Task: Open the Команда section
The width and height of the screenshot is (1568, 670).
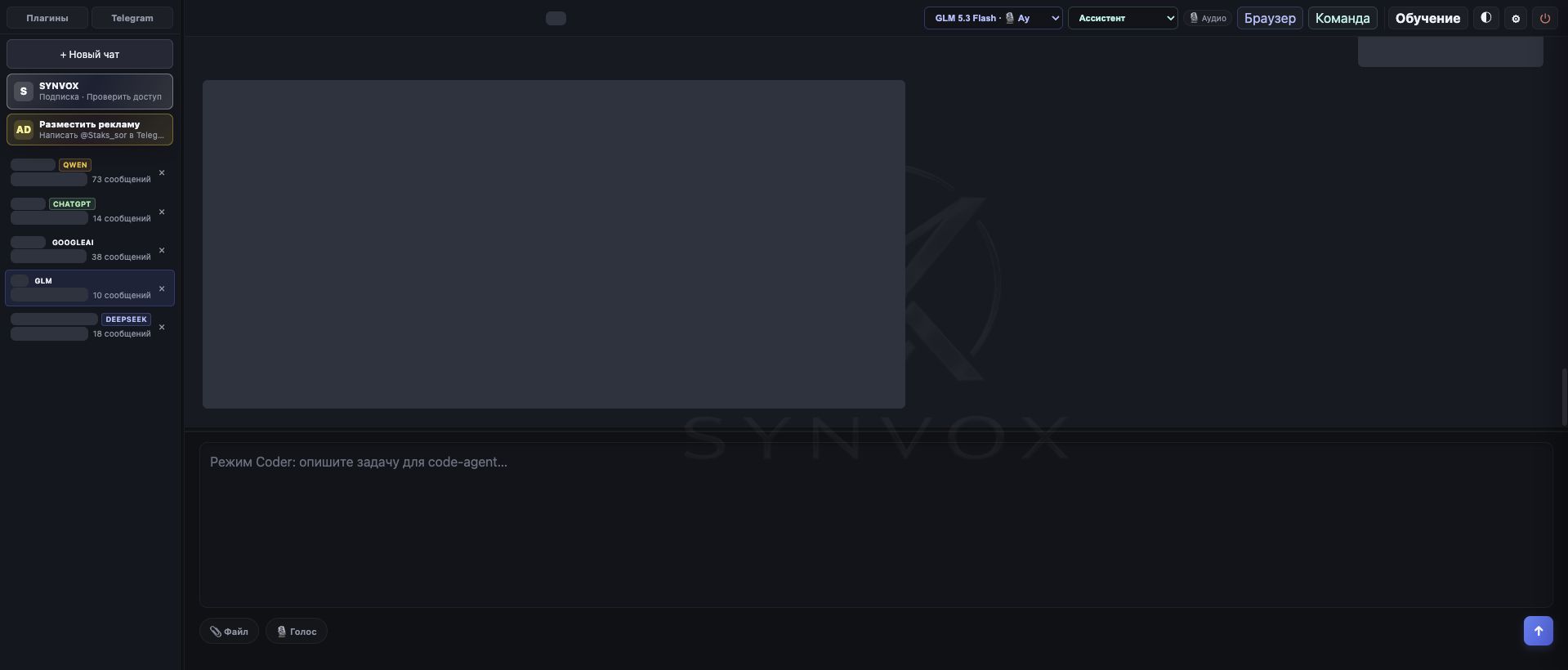Action: click(x=1342, y=18)
